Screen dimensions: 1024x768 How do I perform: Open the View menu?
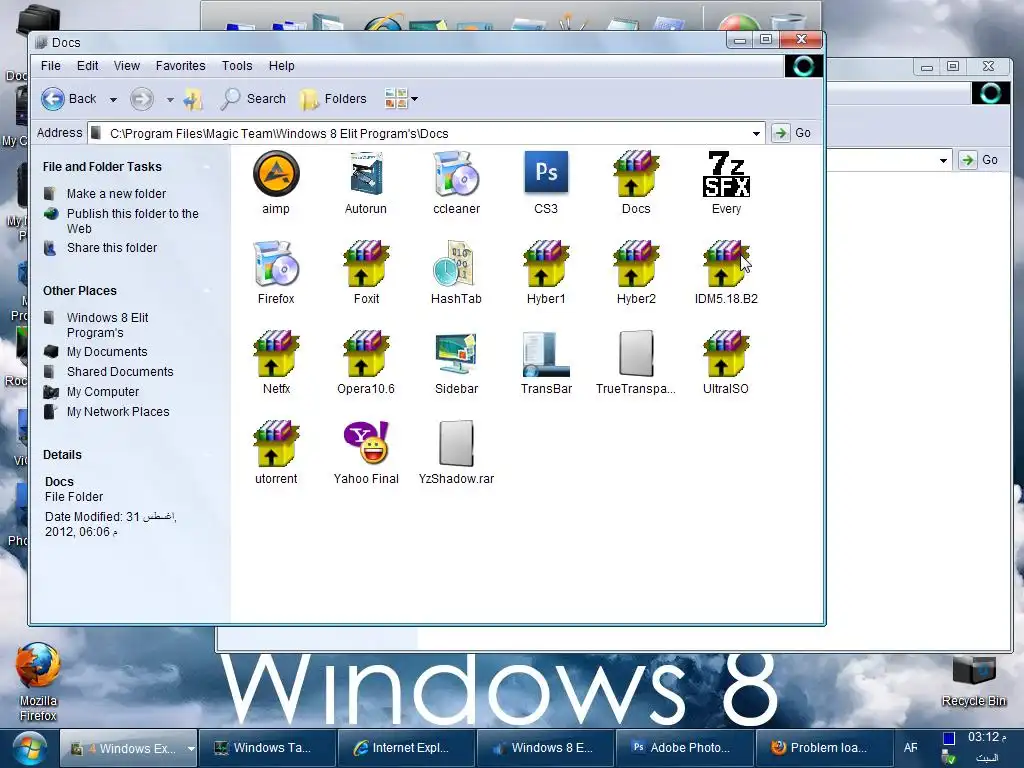126,66
